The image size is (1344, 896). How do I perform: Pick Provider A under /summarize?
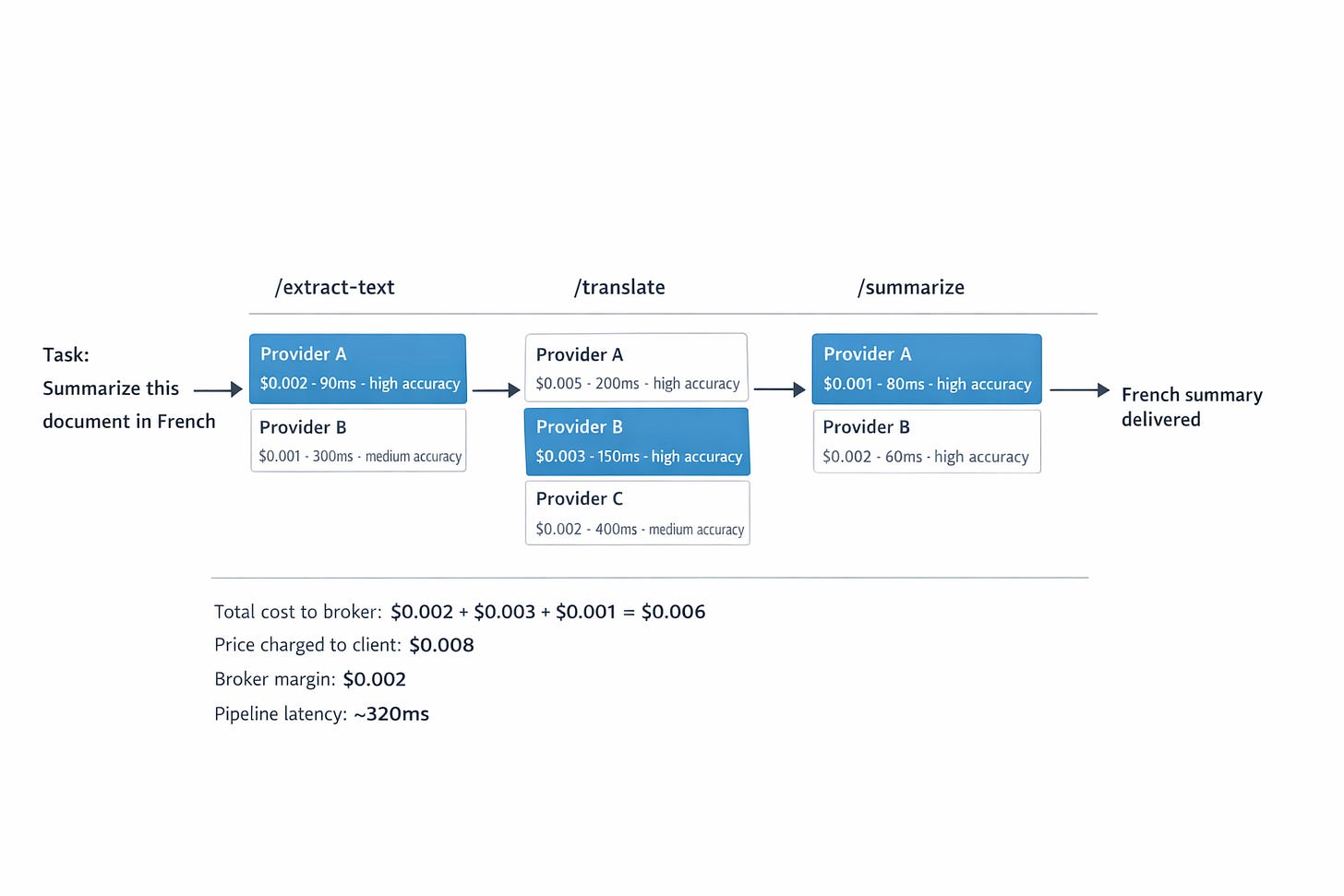click(927, 368)
